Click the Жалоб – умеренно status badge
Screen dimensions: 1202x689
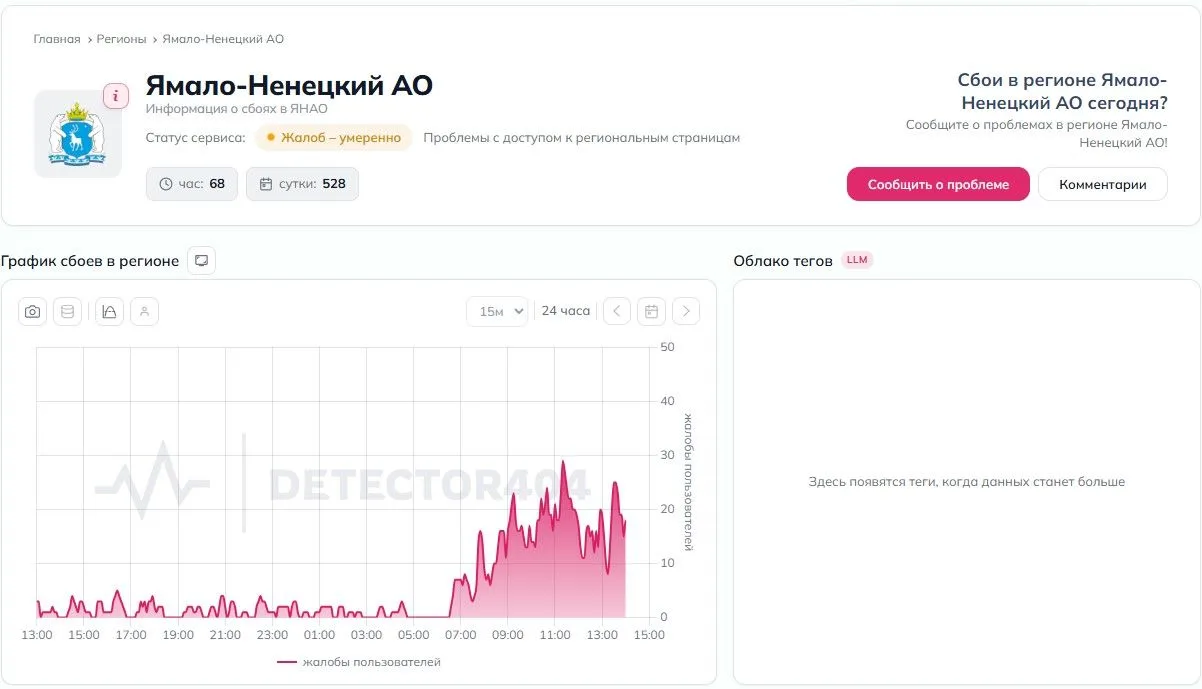coord(334,138)
